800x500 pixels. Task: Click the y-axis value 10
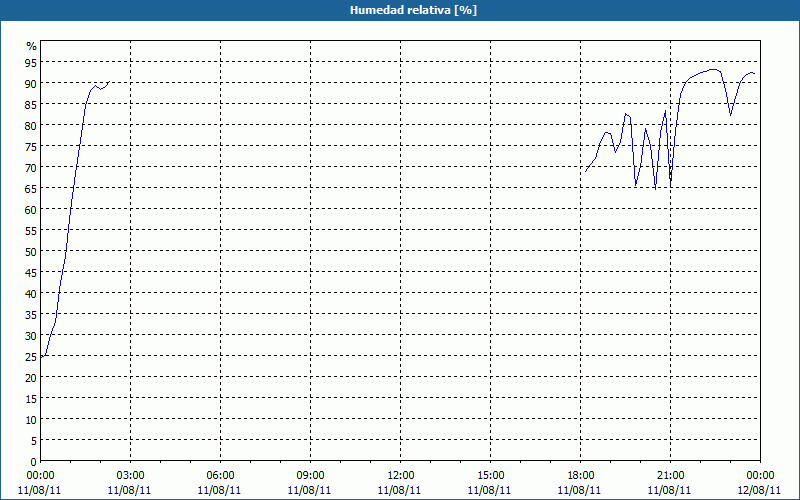coord(31,420)
